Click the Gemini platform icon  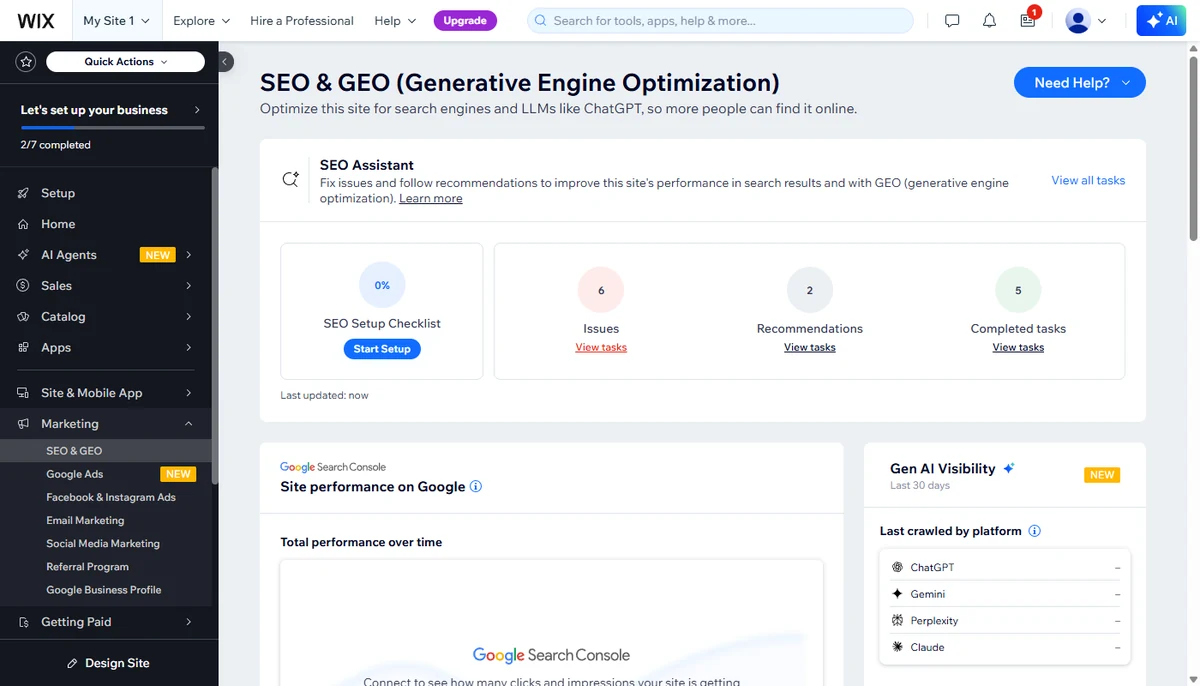[x=897, y=594]
